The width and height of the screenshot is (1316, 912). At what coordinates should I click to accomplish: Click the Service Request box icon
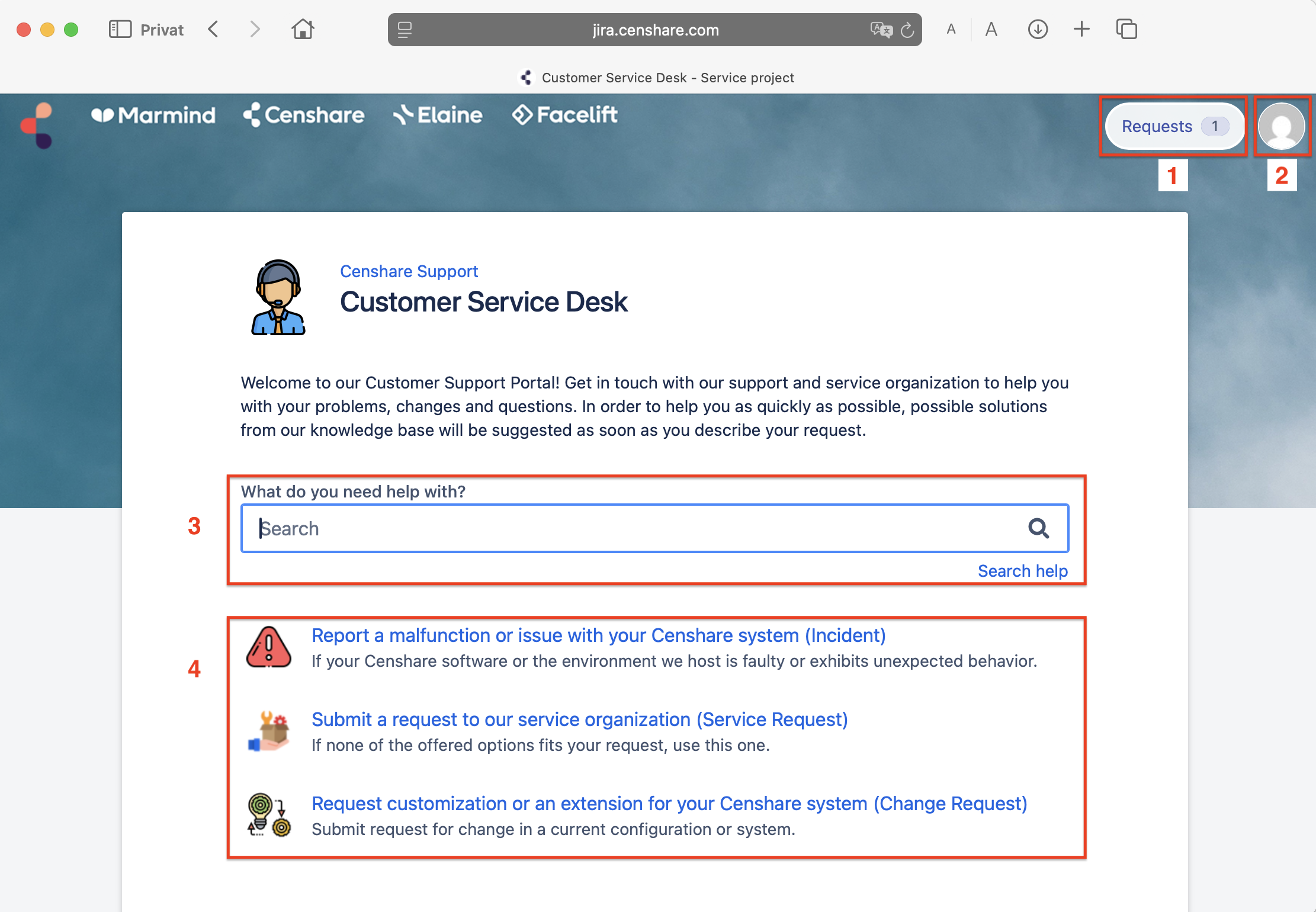268,732
